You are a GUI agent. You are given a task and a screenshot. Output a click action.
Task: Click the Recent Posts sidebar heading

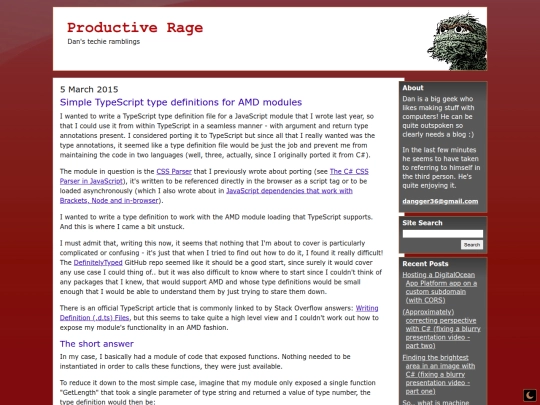click(425, 264)
